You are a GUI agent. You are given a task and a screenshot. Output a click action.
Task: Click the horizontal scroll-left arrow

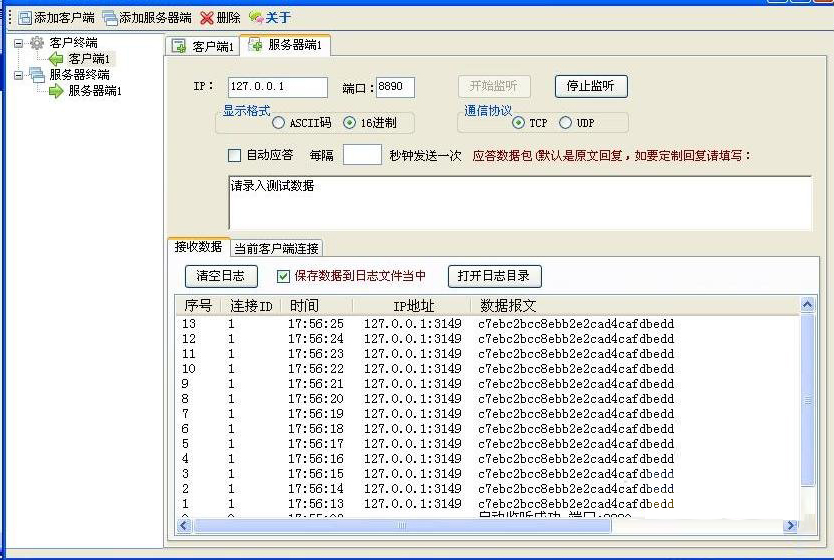(x=184, y=525)
